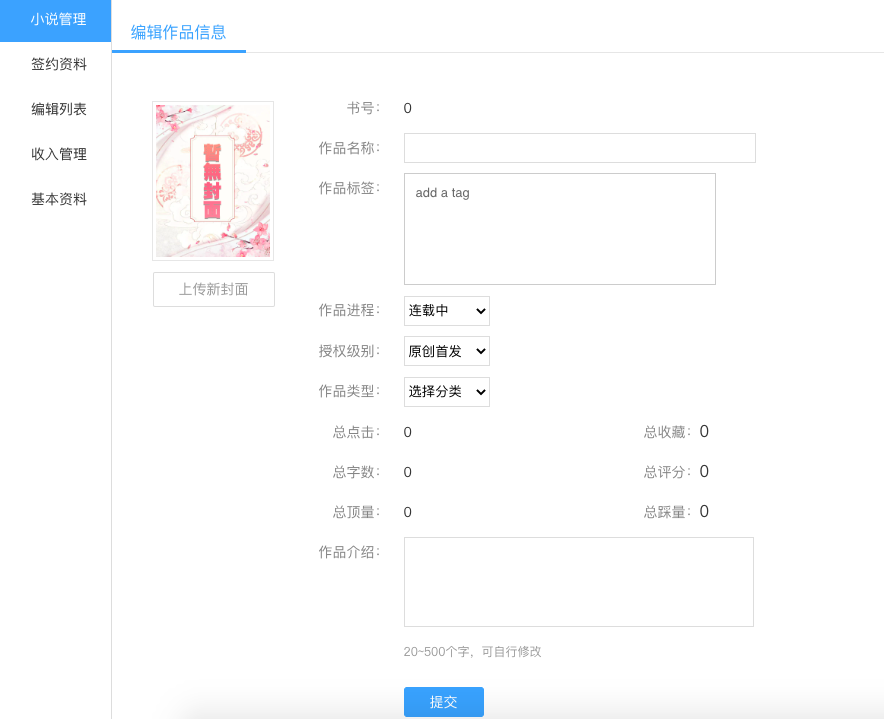Click the 作品名称 field label
This screenshot has height=719, width=884.
(x=348, y=148)
